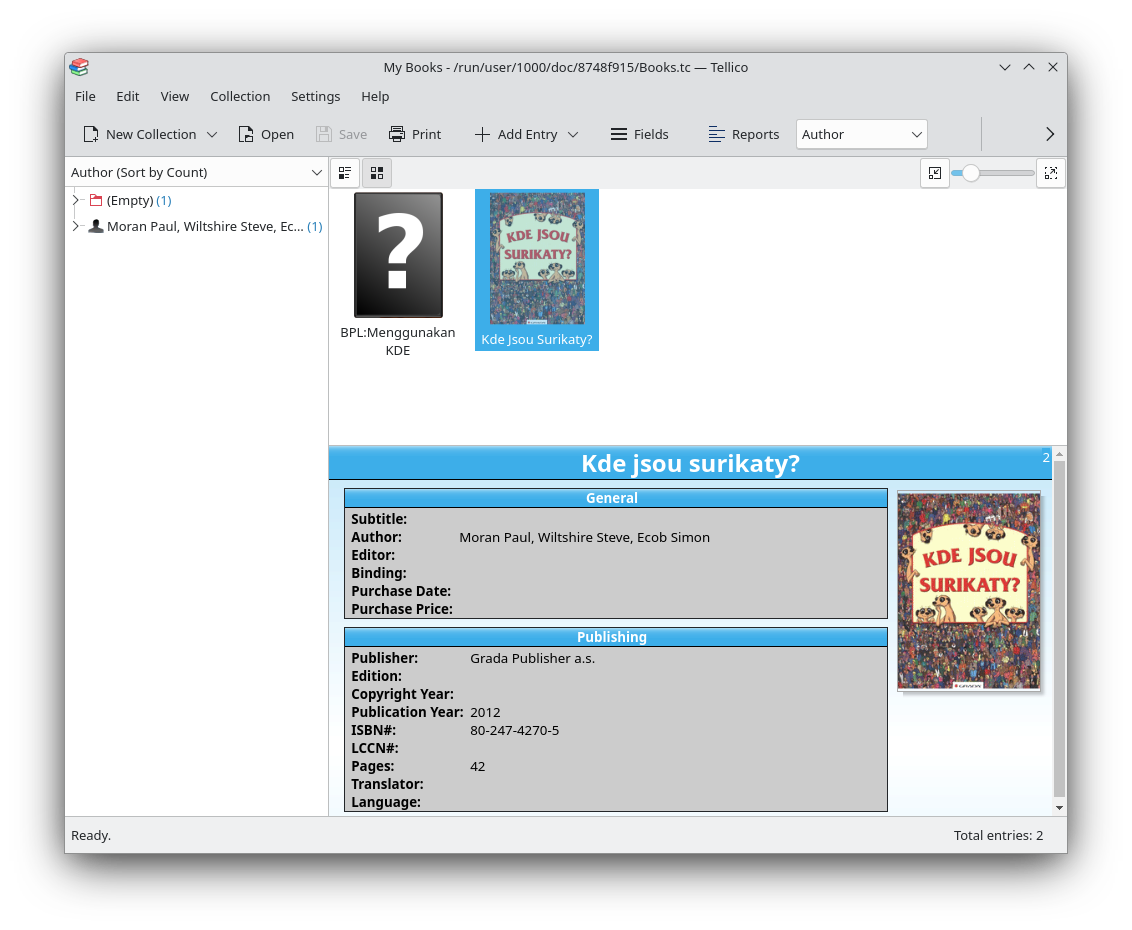Open the New Collection dropdown arrow
The height and width of the screenshot is (930, 1132).
click(212, 134)
